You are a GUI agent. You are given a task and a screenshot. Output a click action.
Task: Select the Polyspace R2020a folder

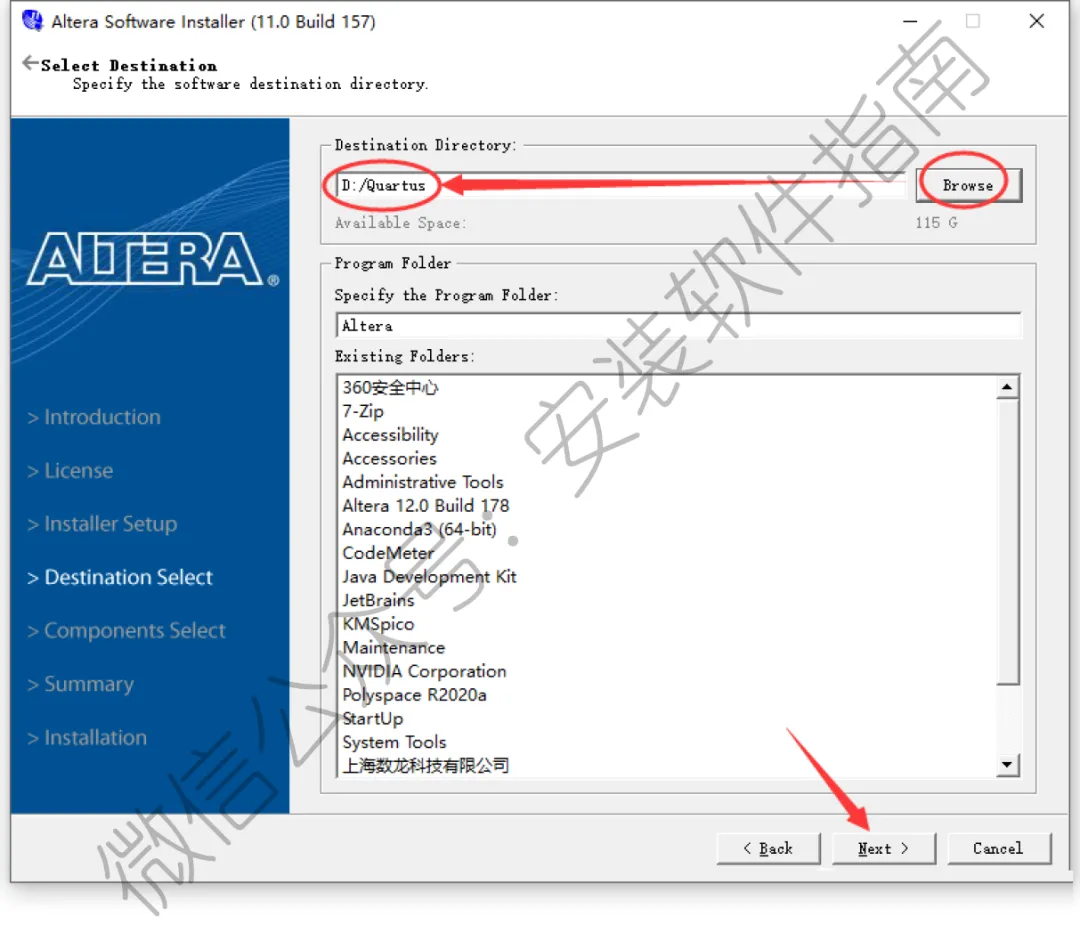coord(414,695)
